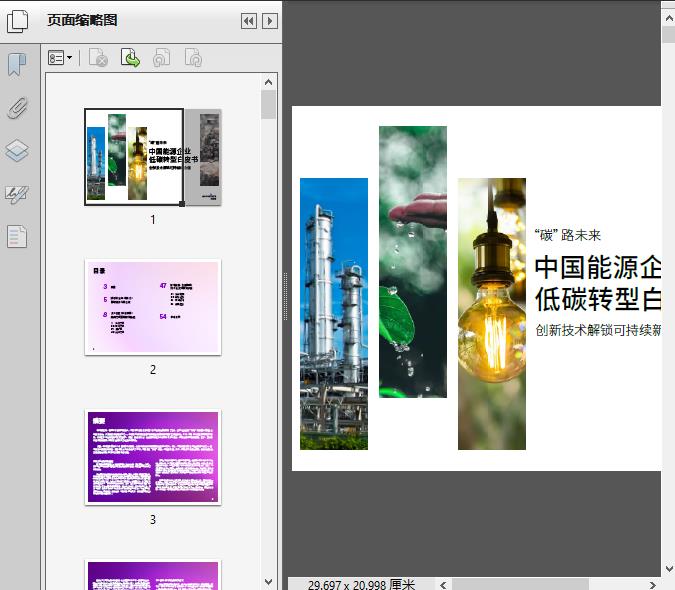Rotate pages clockwise icon
This screenshot has width=675, height=590.
click(x=193, y=58)
